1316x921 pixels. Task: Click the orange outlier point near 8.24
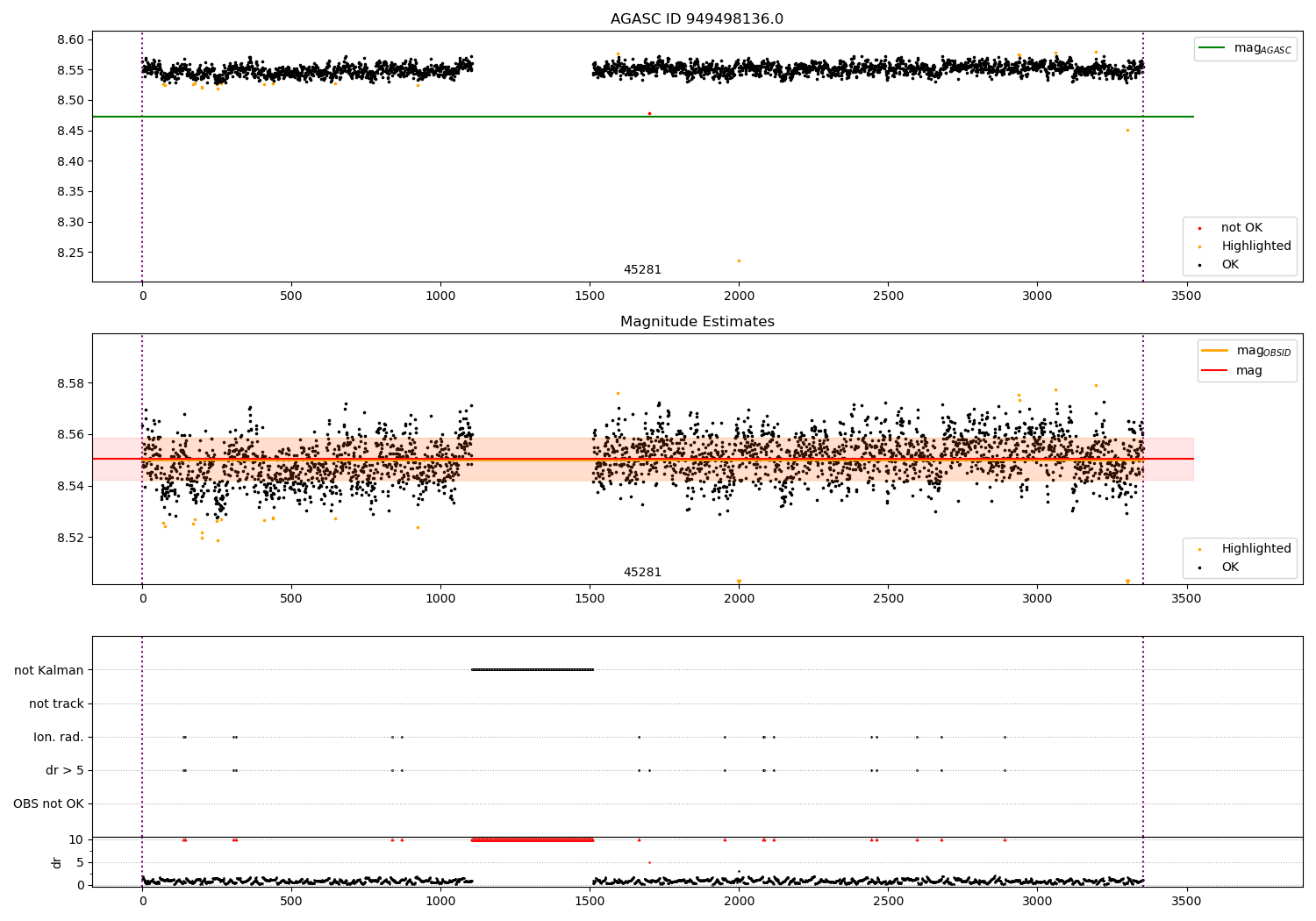739,261
